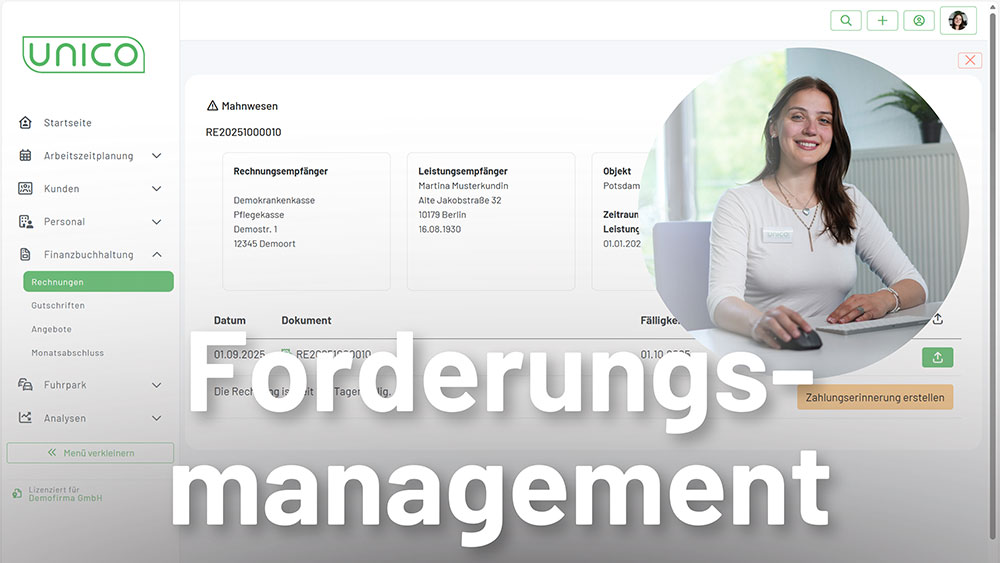Viewport: 1000px width, 563px height.
Task: Click Demokrankenkasse recipient text
Action: [274, 200]
